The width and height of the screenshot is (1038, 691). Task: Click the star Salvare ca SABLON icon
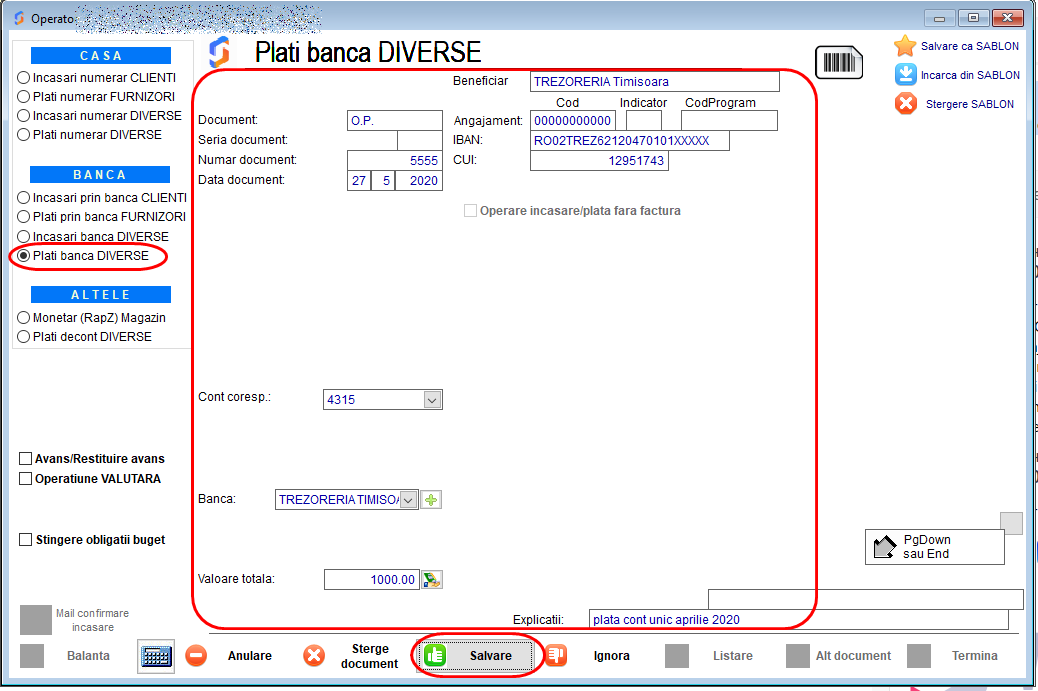(905, 46)
